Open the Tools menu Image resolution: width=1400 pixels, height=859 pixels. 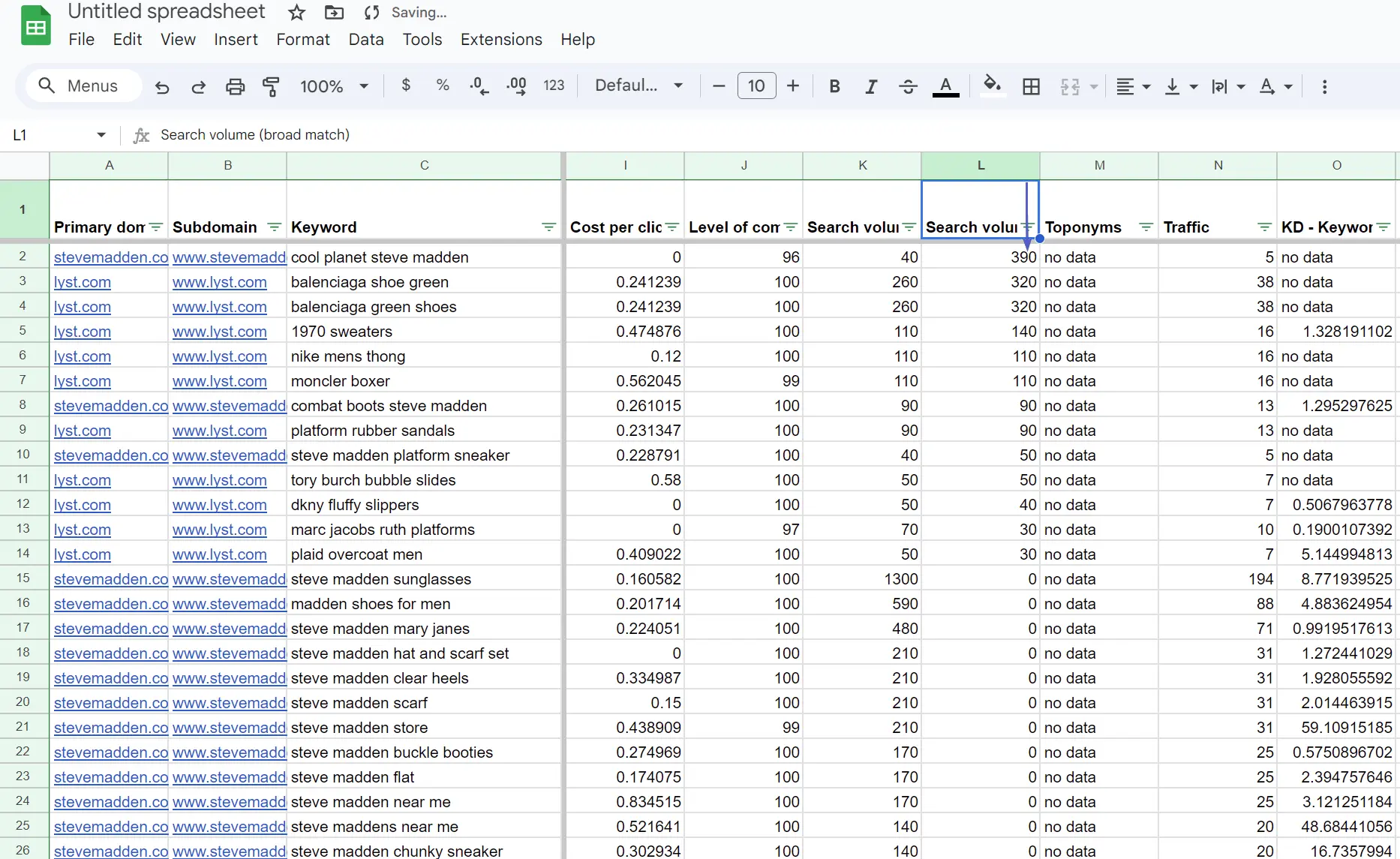click(422, 40)
